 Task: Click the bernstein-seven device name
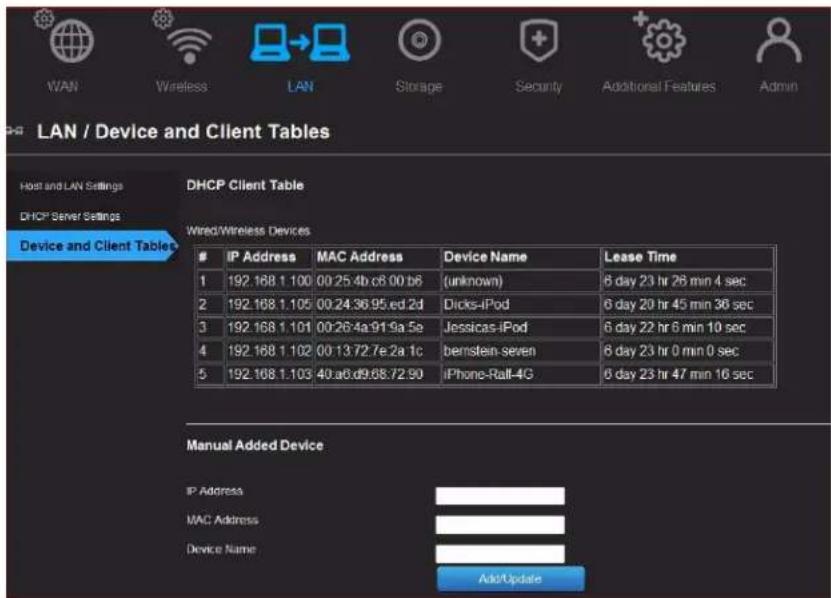(490, 351)
